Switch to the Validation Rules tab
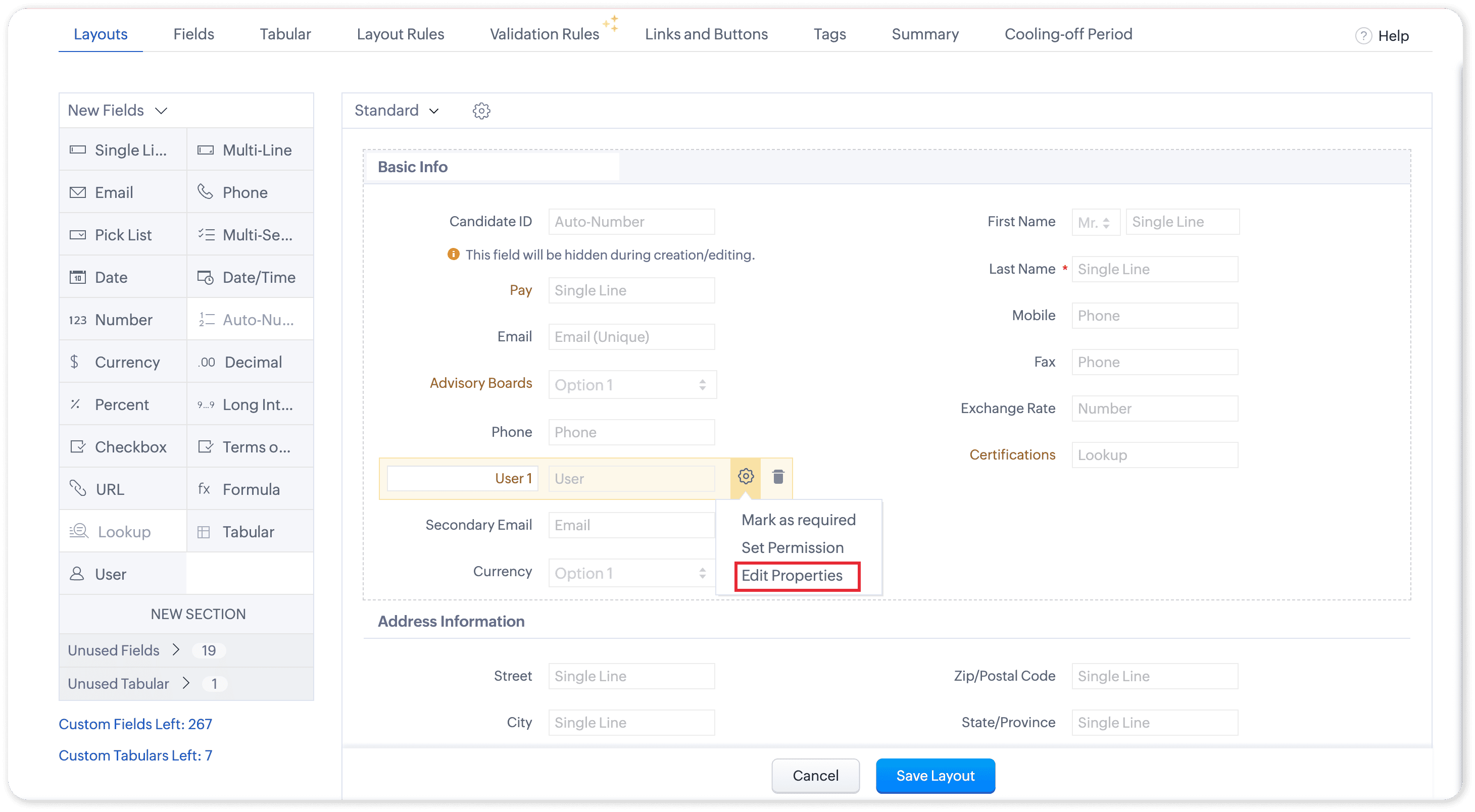The image size is (1475, 812). [544, 34]
